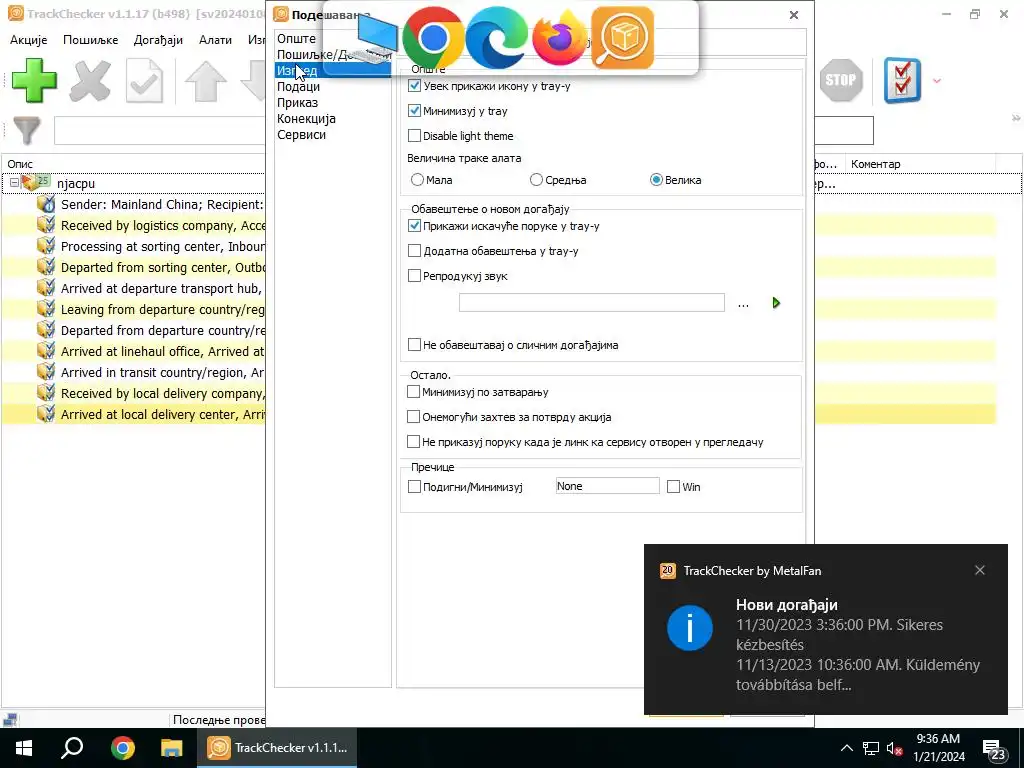The height and width of the screenshot is (768, 1024).
Task: Select the computer icon in task switcher overlay
Action: coord(377,38)
